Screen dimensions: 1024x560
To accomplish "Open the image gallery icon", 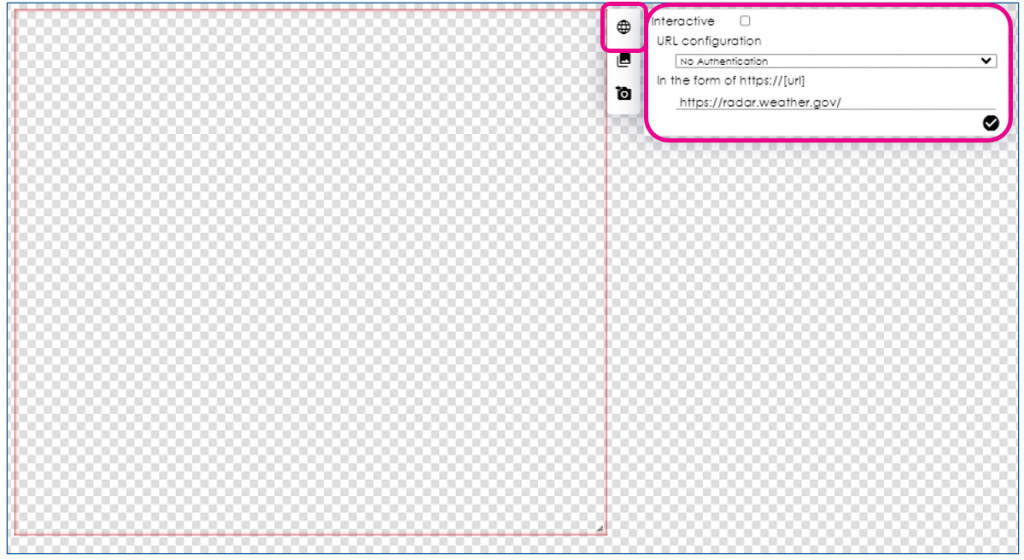I will [623, 60].
